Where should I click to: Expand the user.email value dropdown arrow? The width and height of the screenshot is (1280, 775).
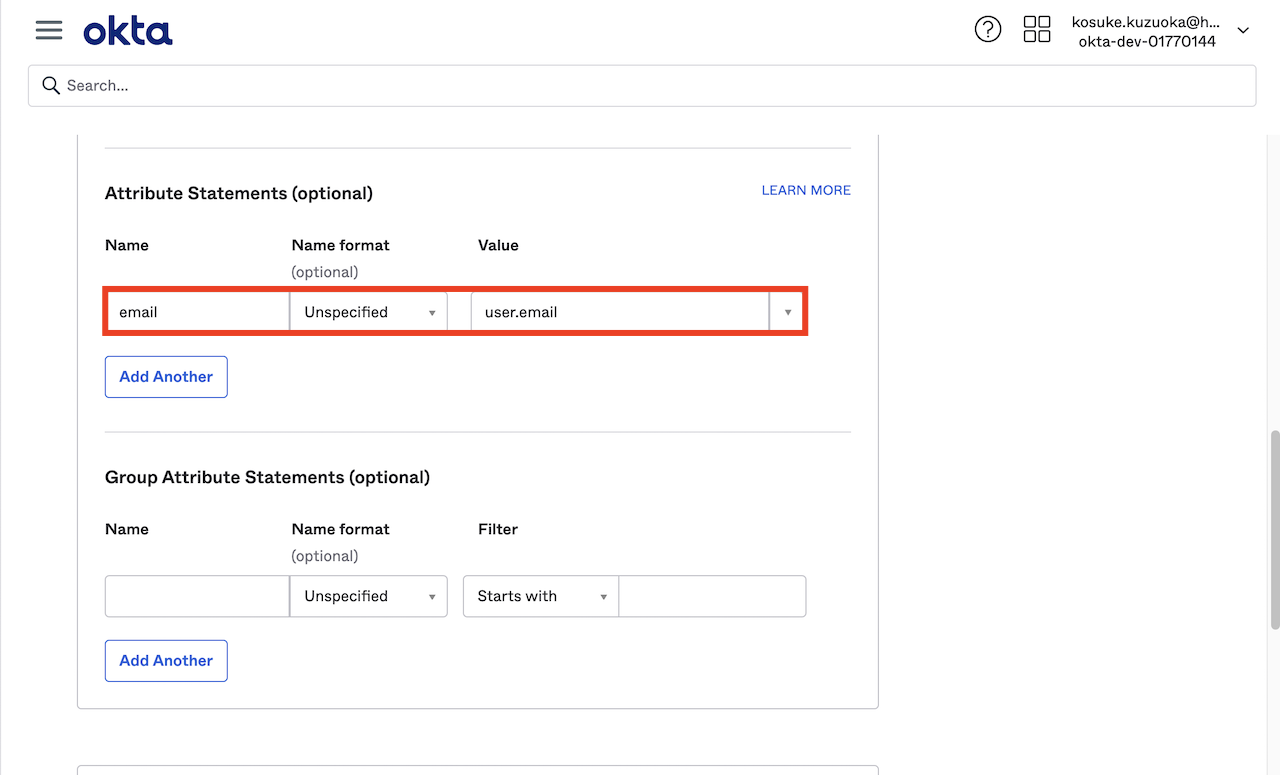tap(787, 312)
